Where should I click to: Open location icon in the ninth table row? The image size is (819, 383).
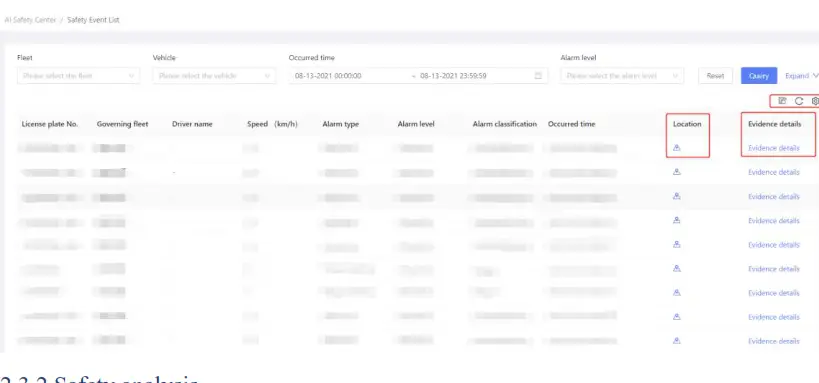pos(676,341)
